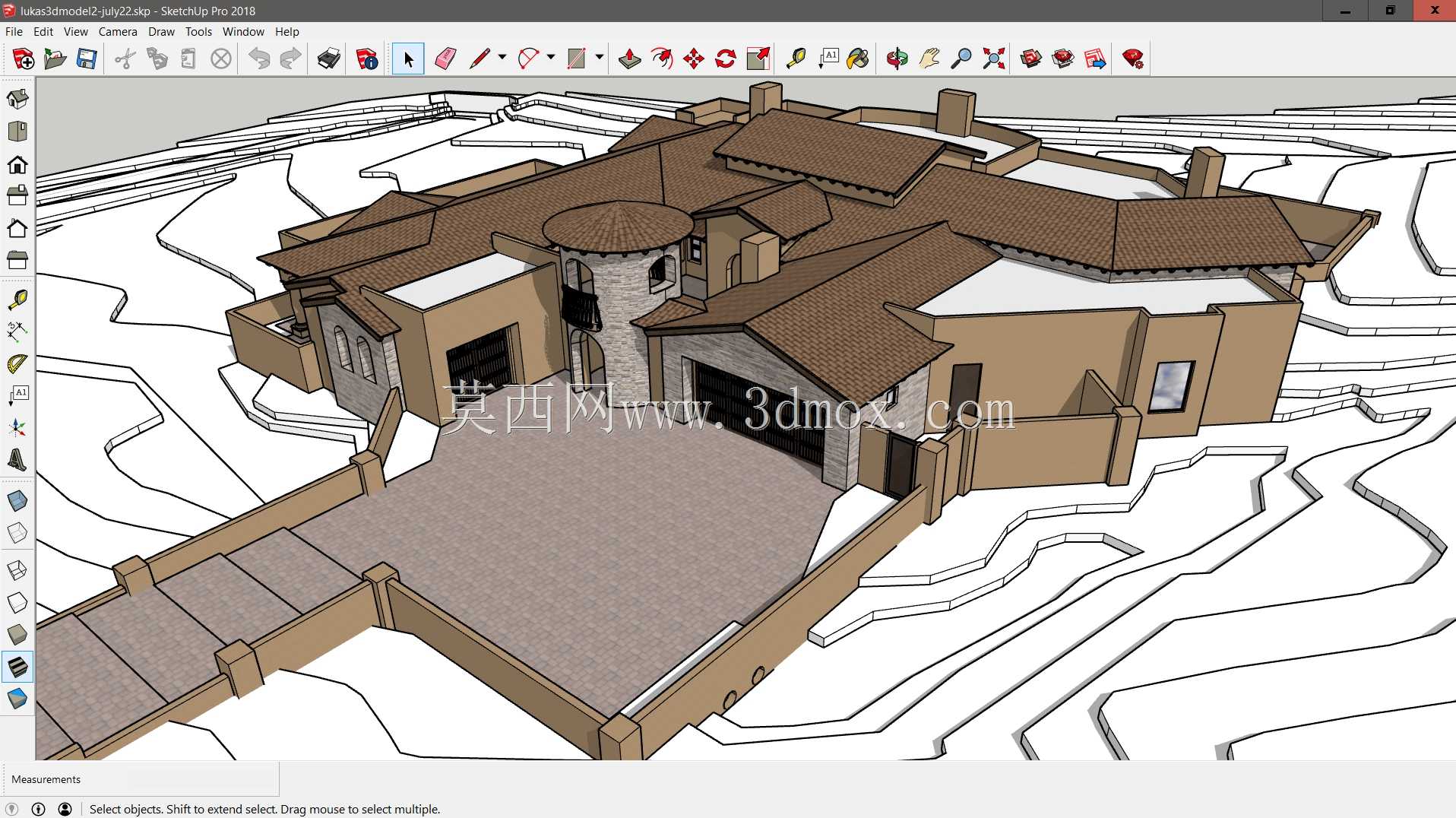1456x818 pixels.
Task: Open Model Info dialog
Action: click(367, 59)
